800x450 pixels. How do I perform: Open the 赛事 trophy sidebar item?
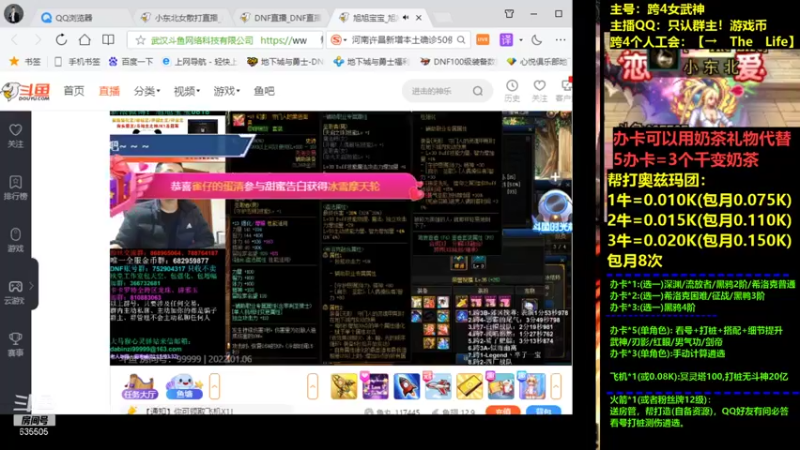tap(16, 345)
